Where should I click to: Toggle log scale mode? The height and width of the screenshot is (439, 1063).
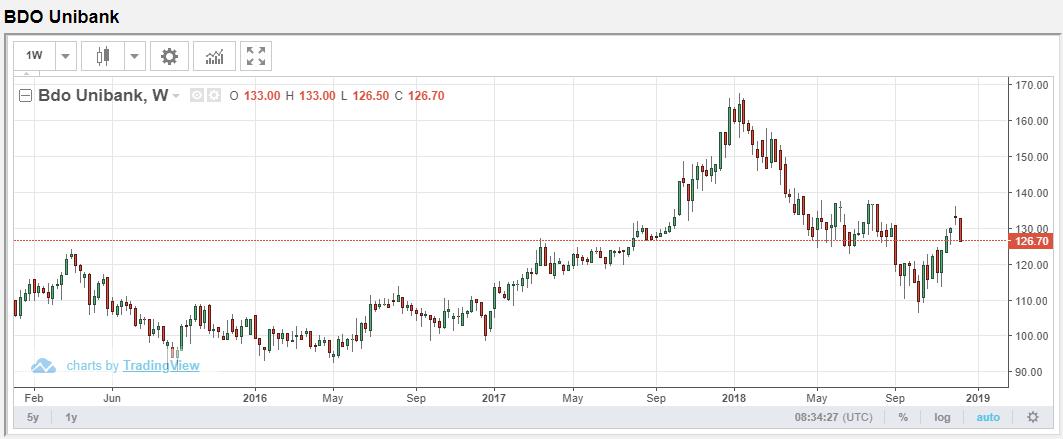coord(942,417)
